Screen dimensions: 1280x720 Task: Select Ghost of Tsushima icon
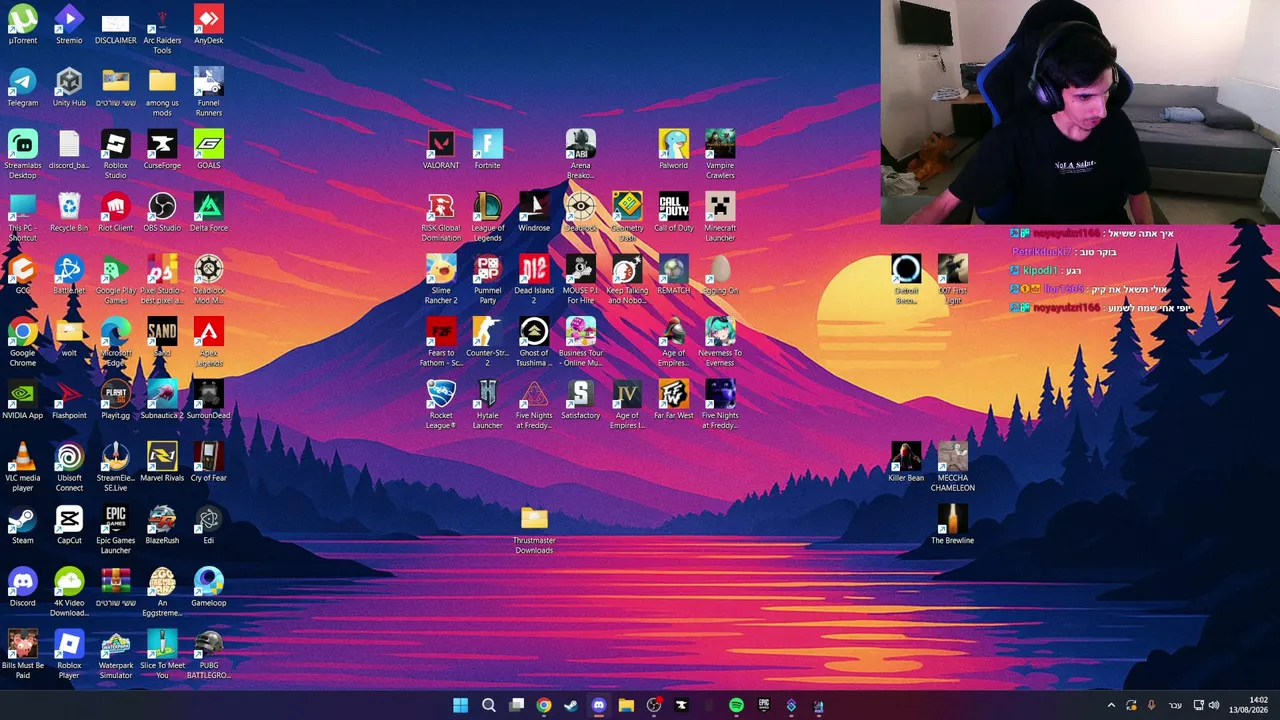534,343
